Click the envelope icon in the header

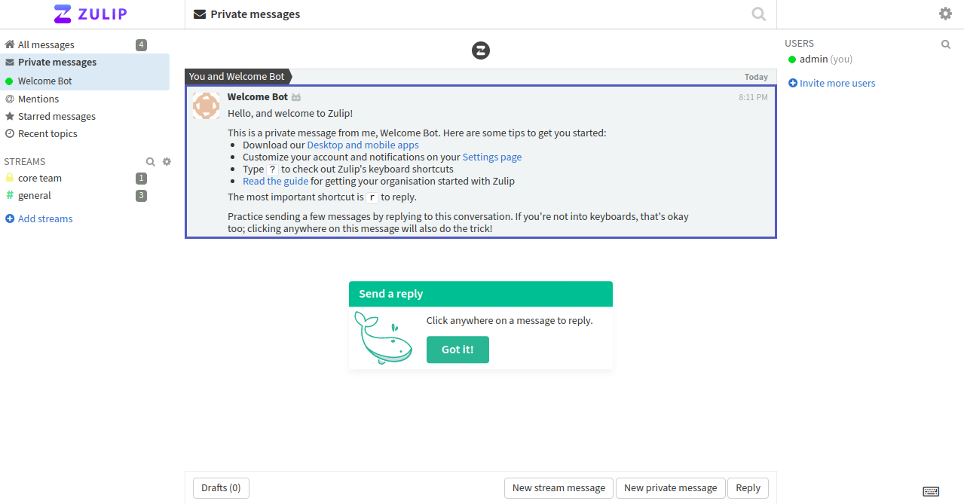click(x=200, y=14)
